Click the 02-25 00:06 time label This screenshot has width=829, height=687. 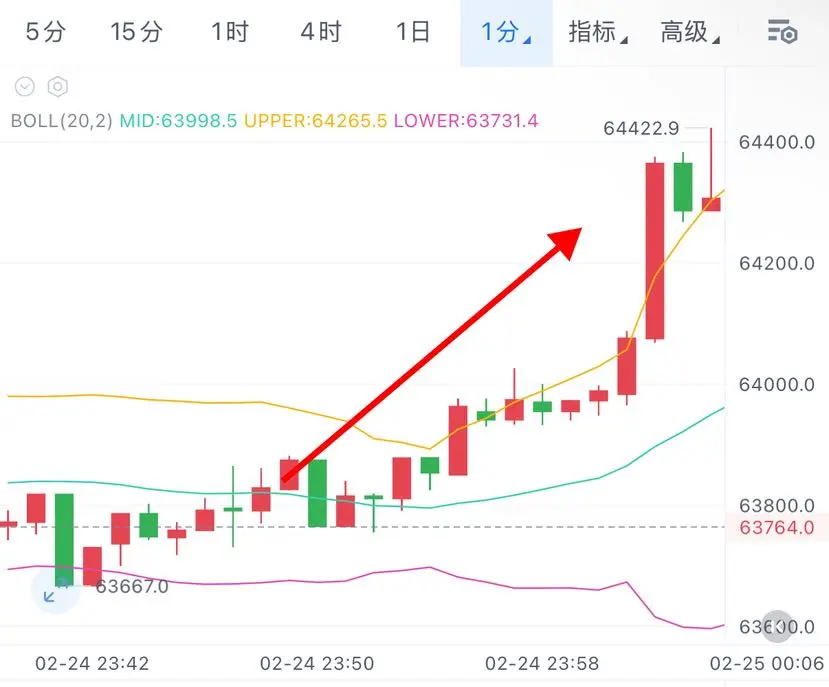click(767, 663)
